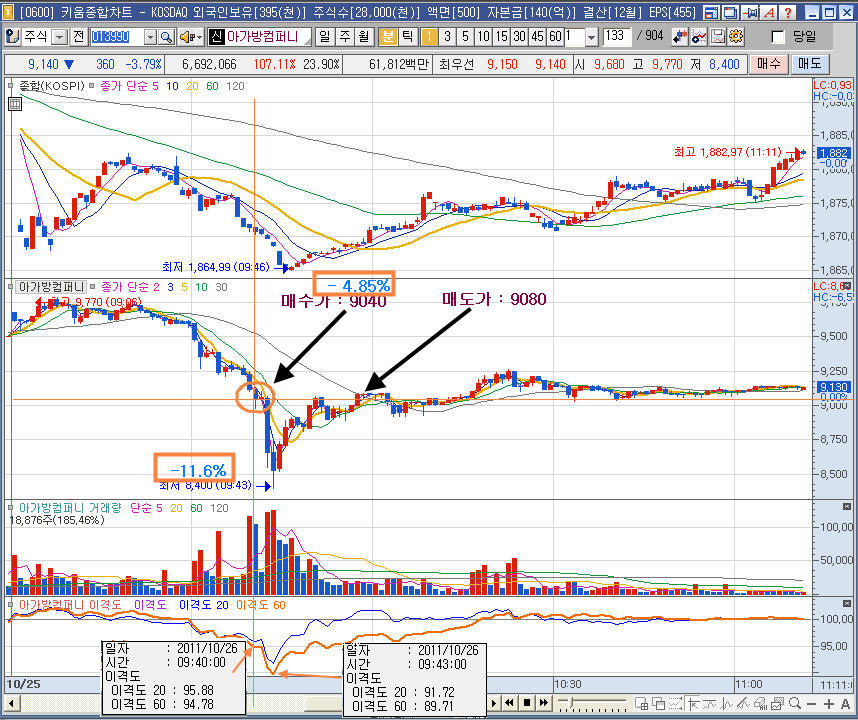Click the 매도 sell button

[810, 64]
